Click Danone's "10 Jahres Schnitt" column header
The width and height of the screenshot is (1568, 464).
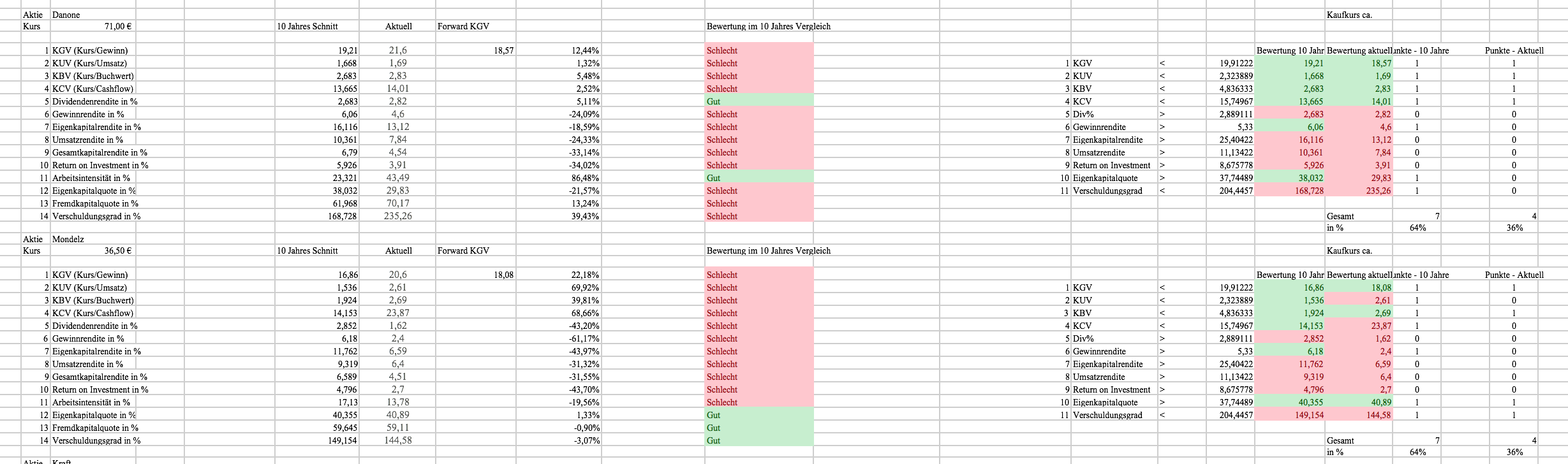tap(307, 26)
